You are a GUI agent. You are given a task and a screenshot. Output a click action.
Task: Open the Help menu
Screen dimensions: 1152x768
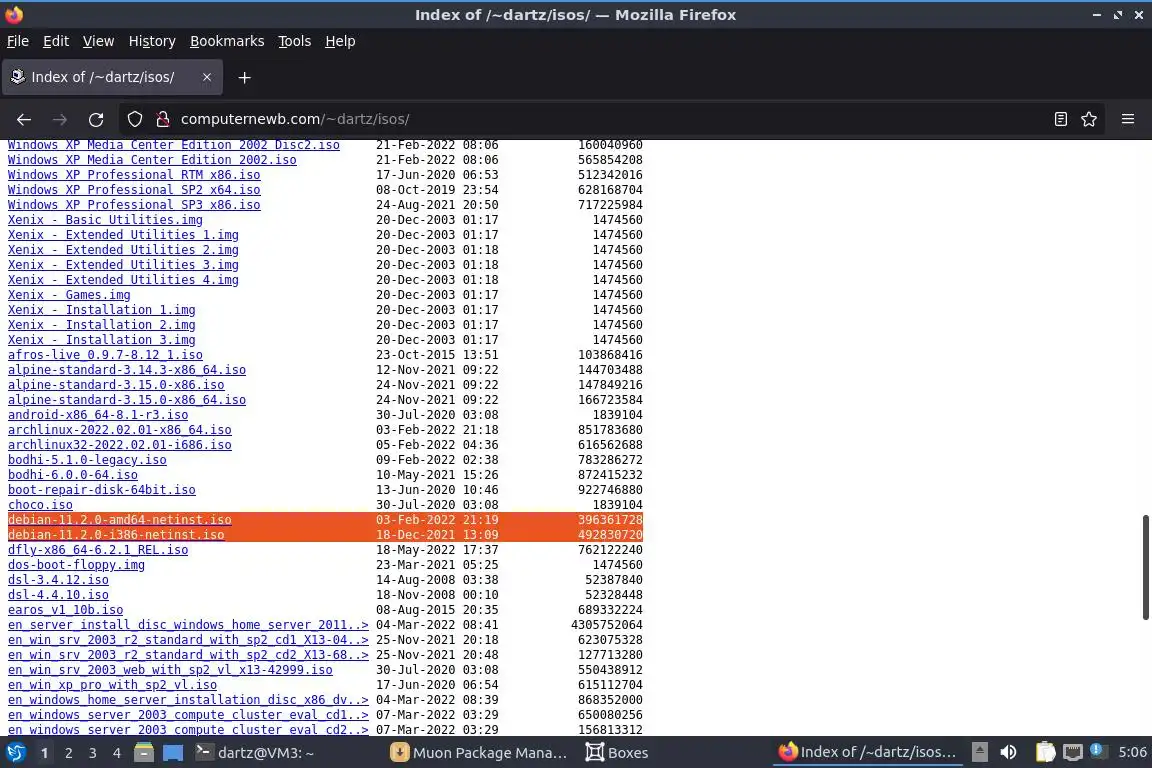pyautogui.click(x=340, y=41)
